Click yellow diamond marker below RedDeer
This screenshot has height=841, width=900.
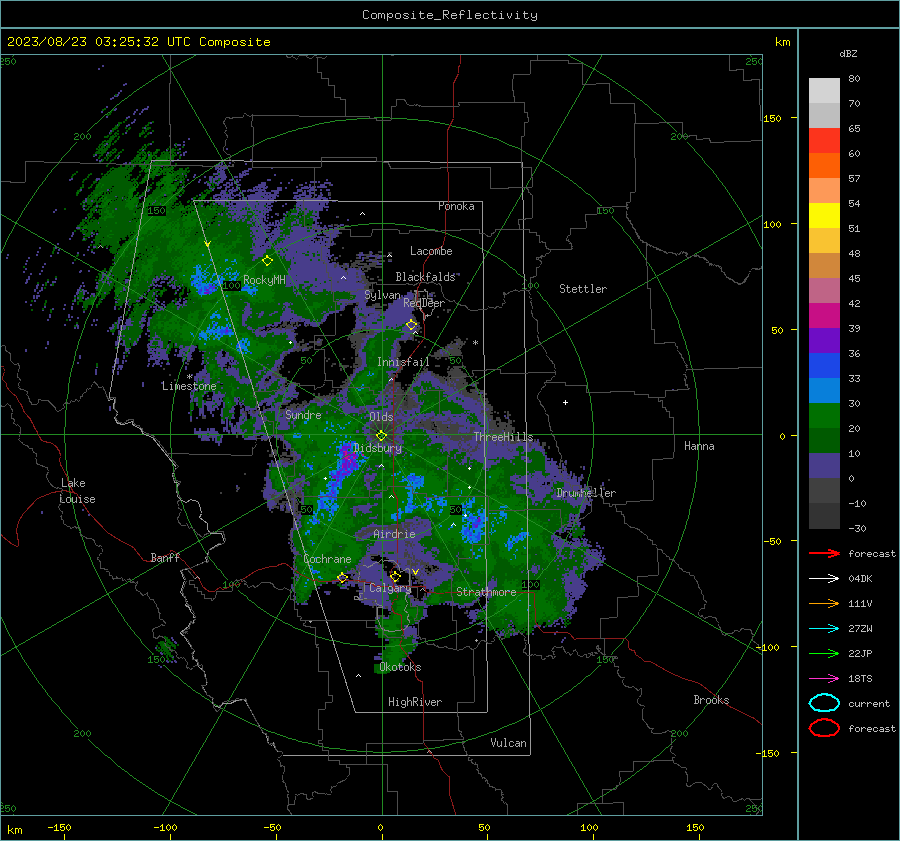412,325
